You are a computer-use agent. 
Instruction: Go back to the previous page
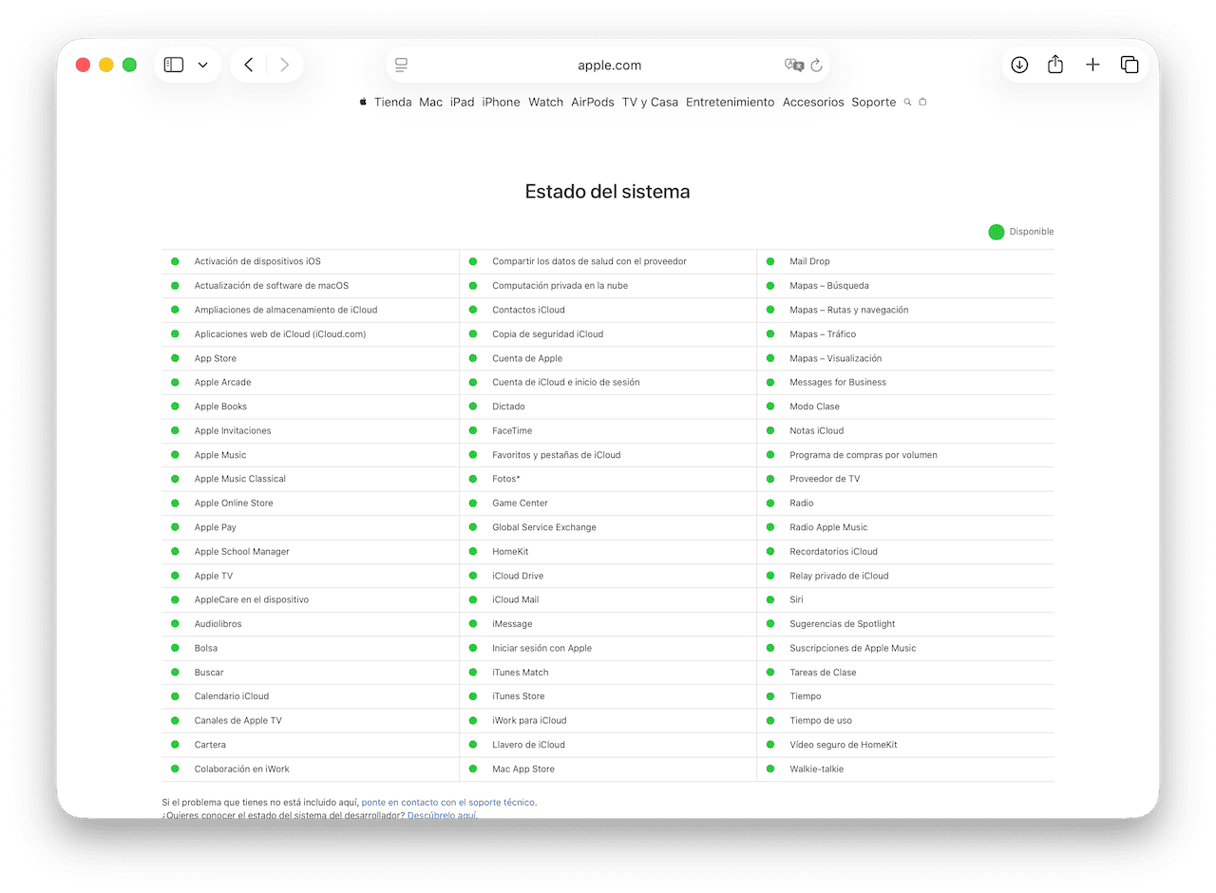coord(249,65)
